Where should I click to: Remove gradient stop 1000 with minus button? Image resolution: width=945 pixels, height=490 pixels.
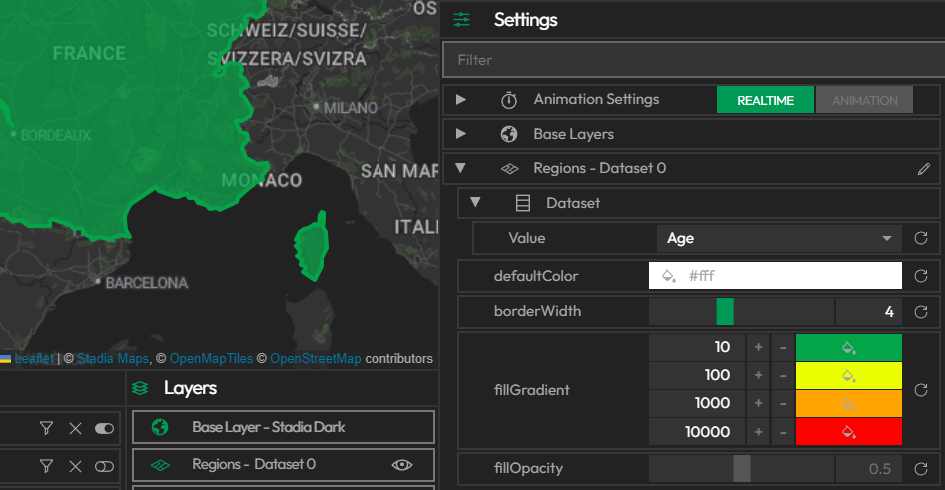point(783,405)
